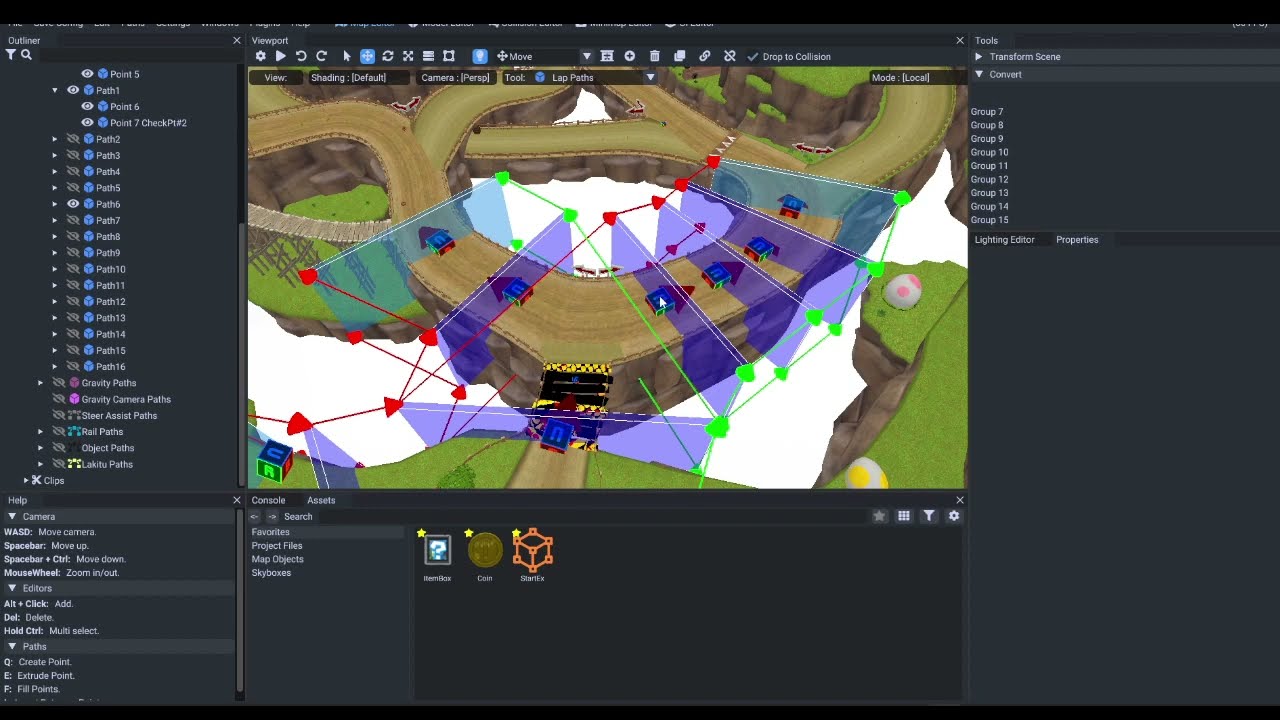Click the align icon after Move dropdown
The image size is (1280, 720).
coord(607,57)
